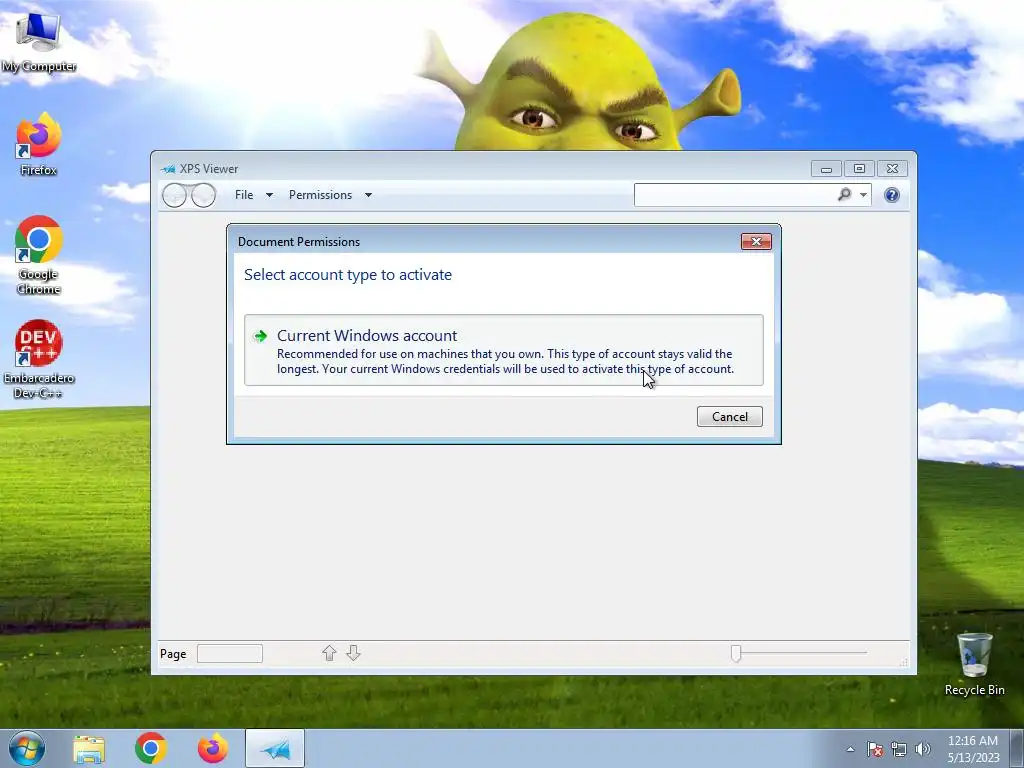Open the search options dropdown arrow
Image resolution: width=1024 pixels, height=768 pixels.
[x=863, y=195]
